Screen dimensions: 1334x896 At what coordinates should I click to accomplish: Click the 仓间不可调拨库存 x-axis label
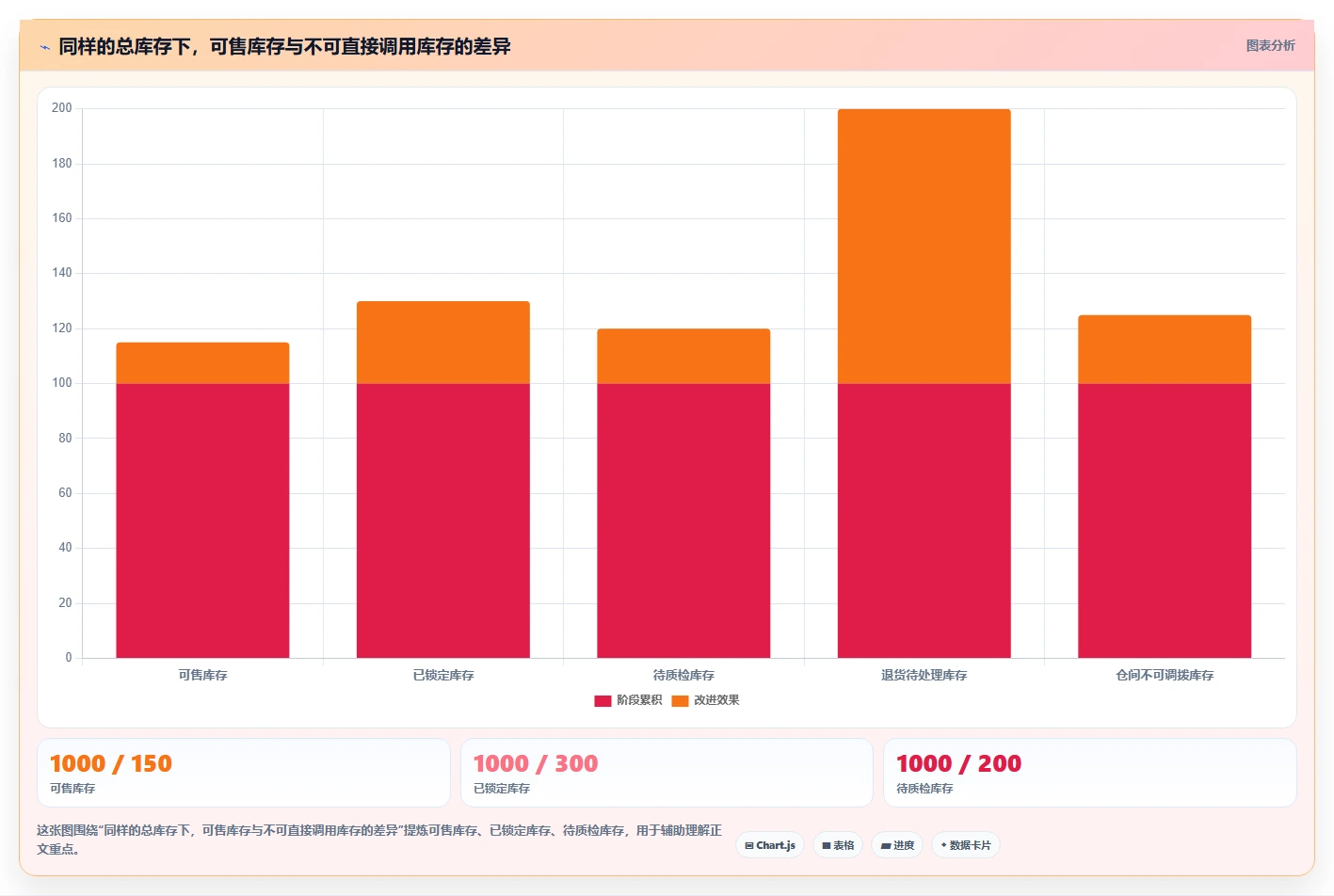(1165, 675)
